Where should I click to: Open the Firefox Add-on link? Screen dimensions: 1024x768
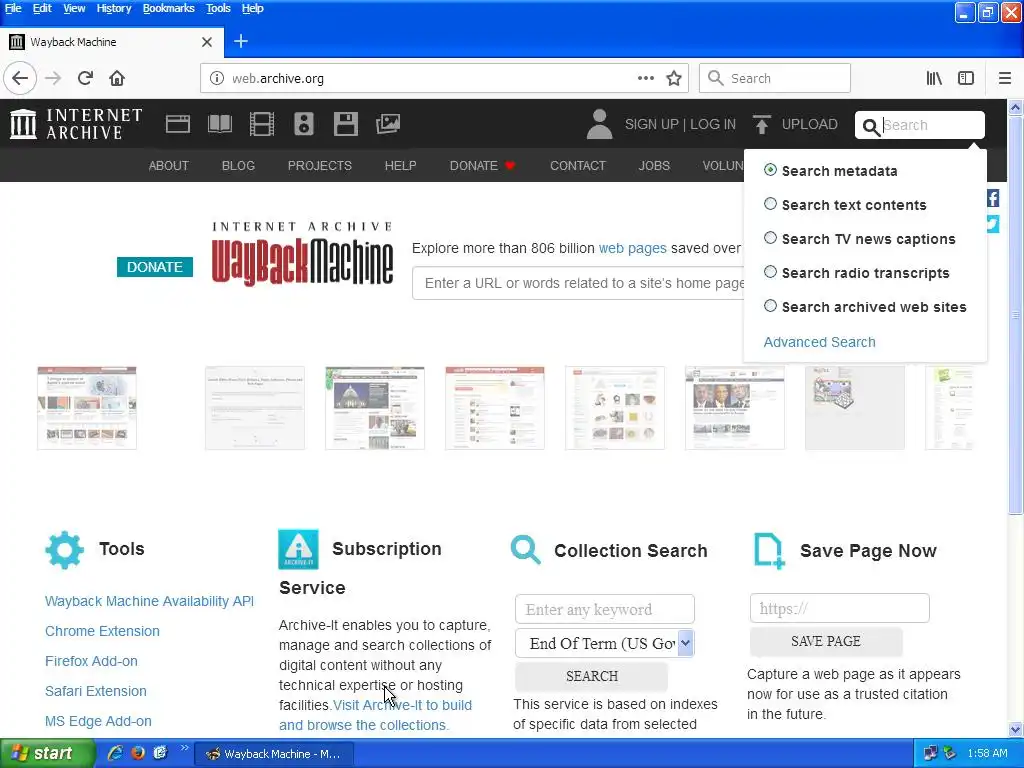point(91,661)
